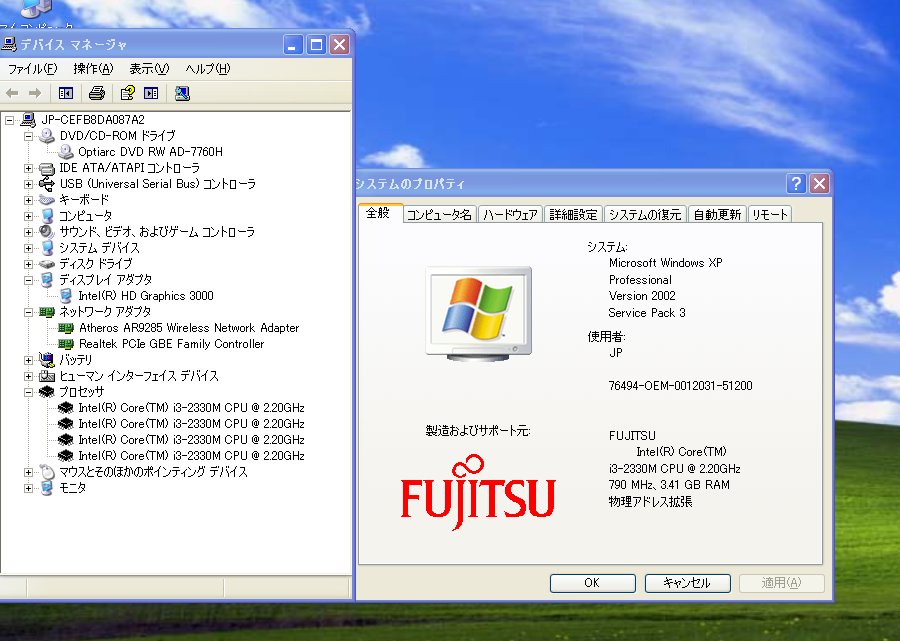Switch to the リモート tab

(x=770, y=215)
